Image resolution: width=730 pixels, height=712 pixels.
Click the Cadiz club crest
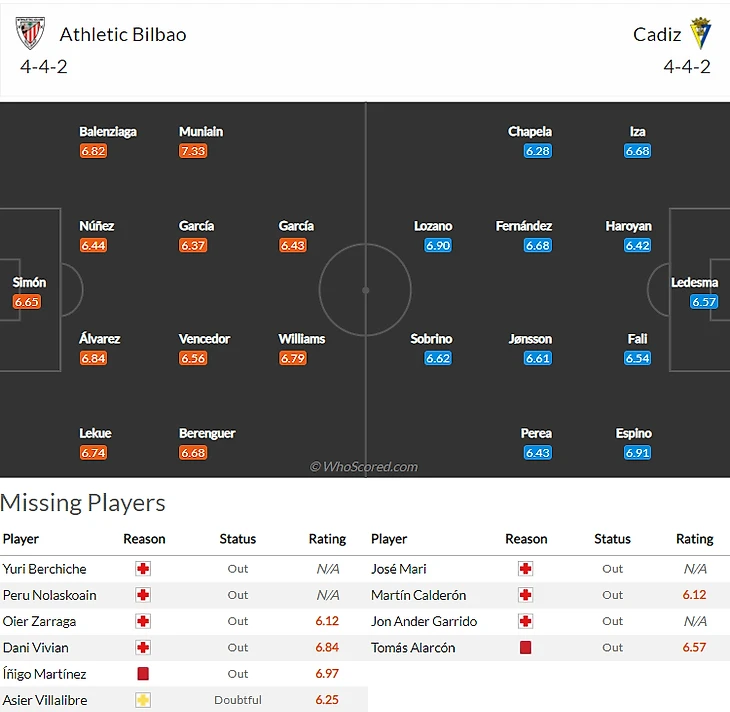pos(701,34)
